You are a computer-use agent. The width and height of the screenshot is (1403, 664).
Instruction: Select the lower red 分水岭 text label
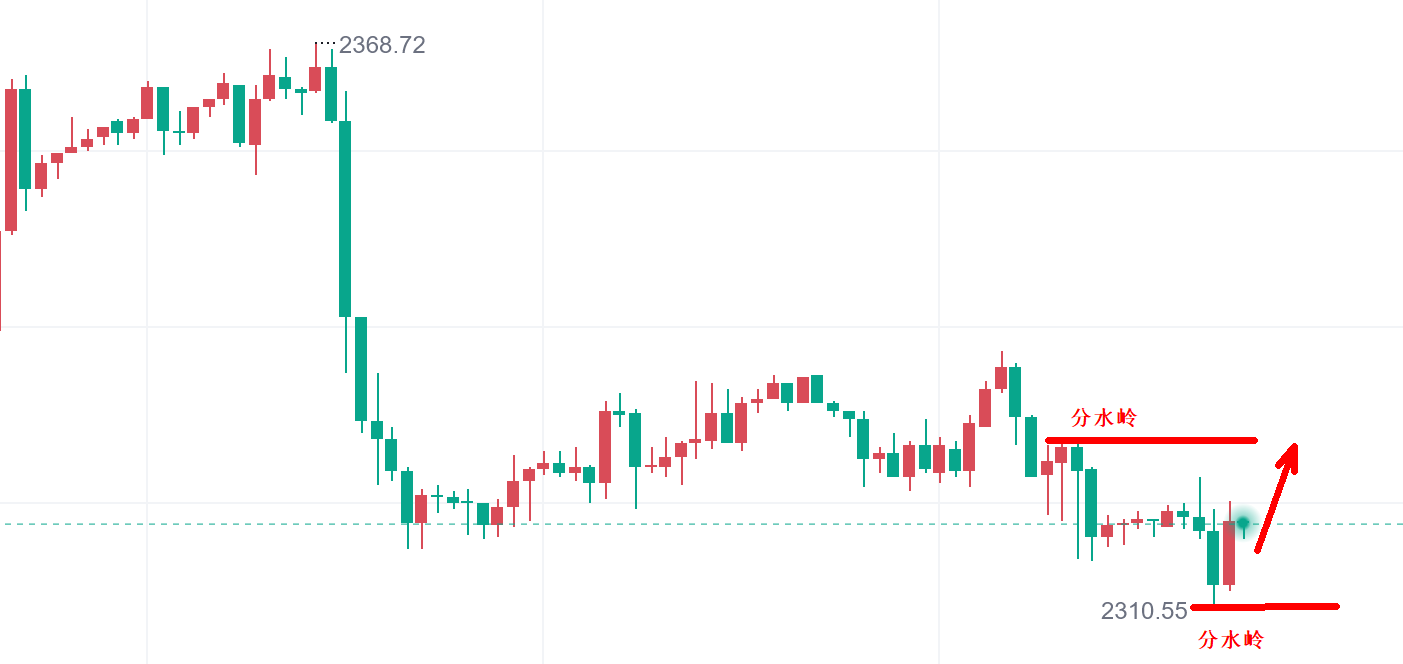[x=1230, y=640]
